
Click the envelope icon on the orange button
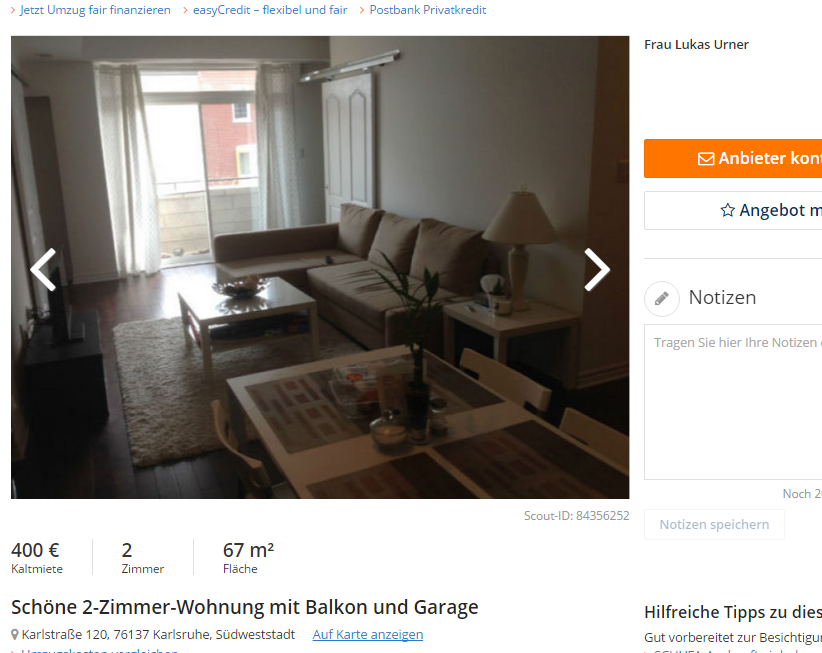(x=706, y=158)
